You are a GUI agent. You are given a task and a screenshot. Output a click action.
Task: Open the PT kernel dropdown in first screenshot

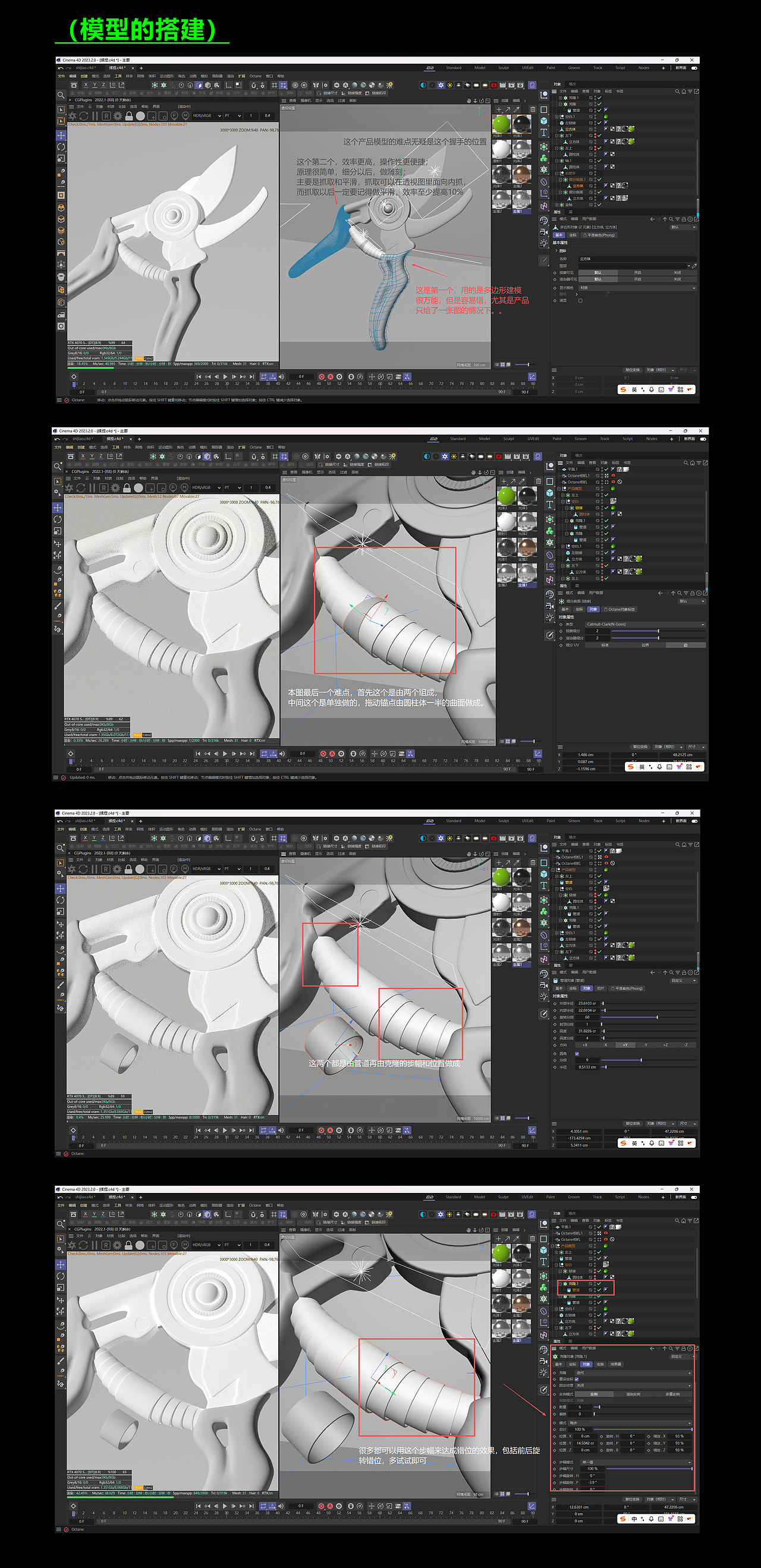[x=232, y=116]
